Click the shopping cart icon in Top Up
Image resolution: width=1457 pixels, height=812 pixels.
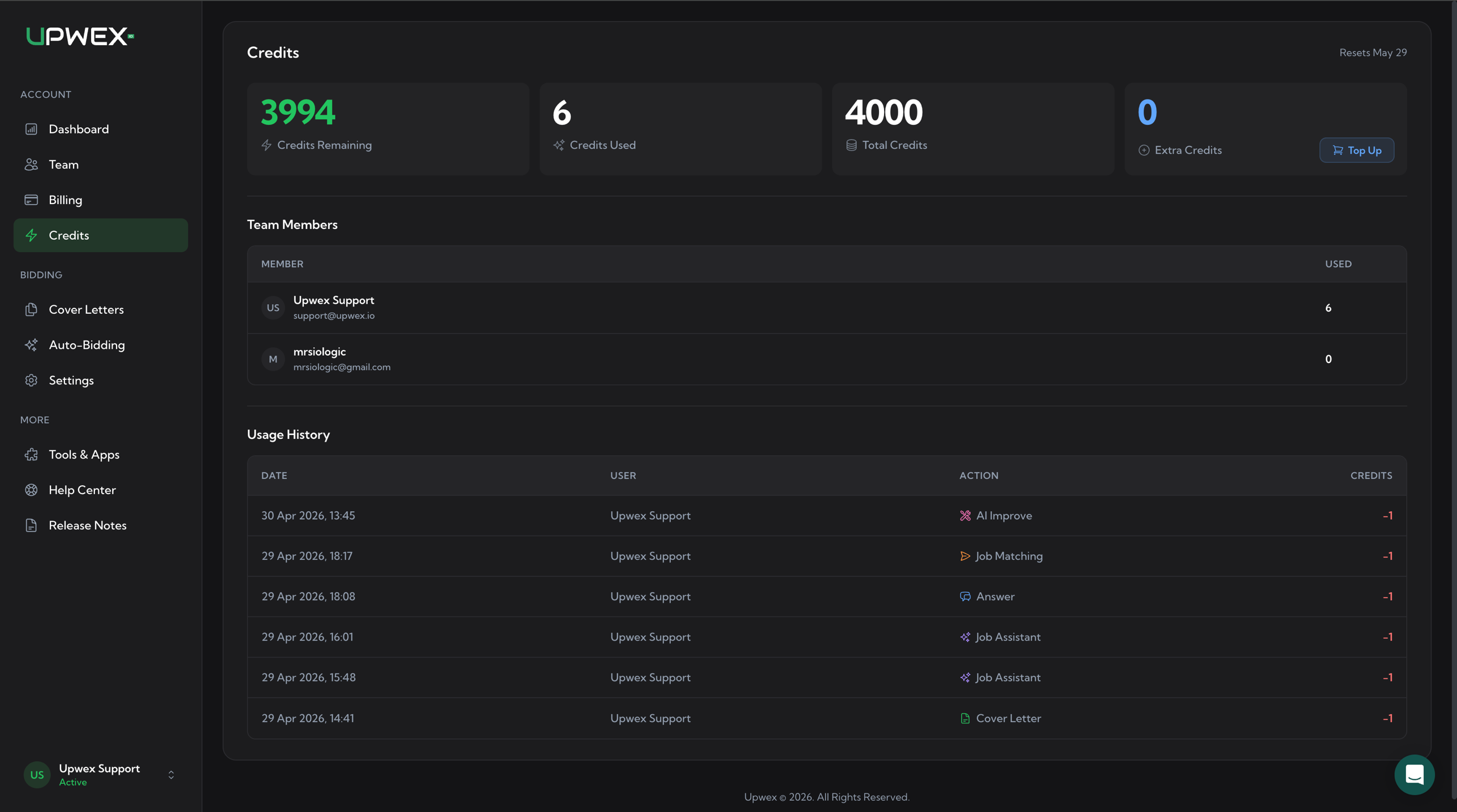pos(1338,150)
